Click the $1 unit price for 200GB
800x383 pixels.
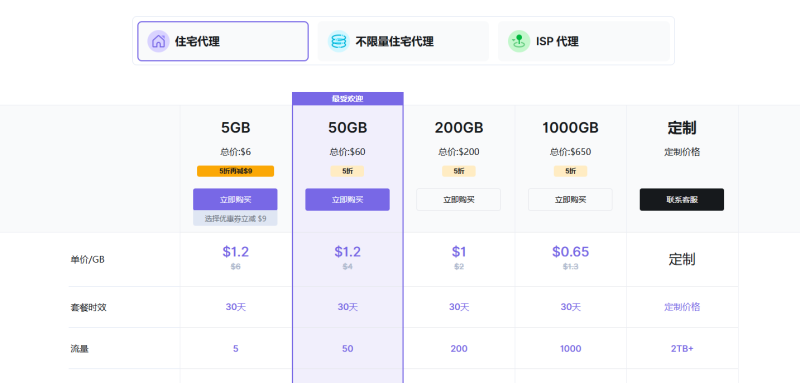[459, 251]
